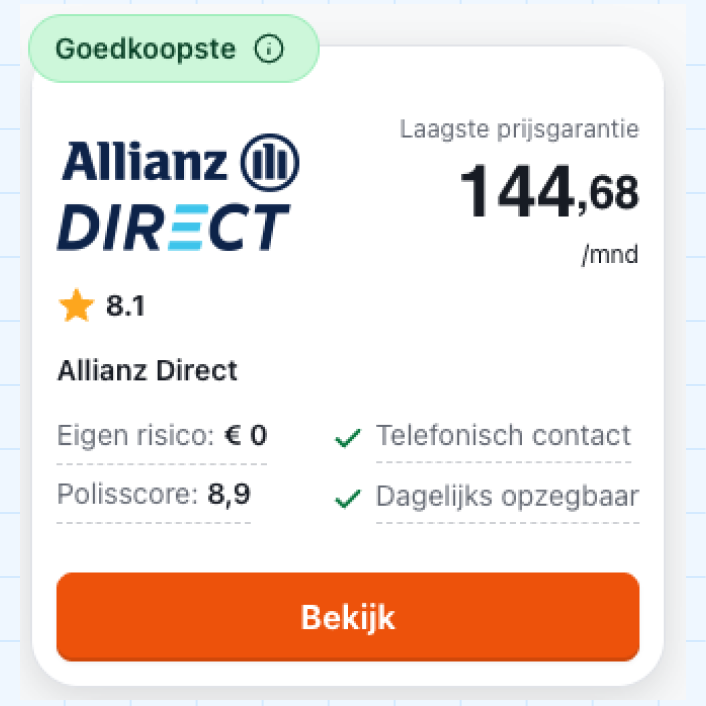Click the Allianz wordmark in the logo
Image resolution: width=706 pixels, height=706 pixels.
pos(146,160)
